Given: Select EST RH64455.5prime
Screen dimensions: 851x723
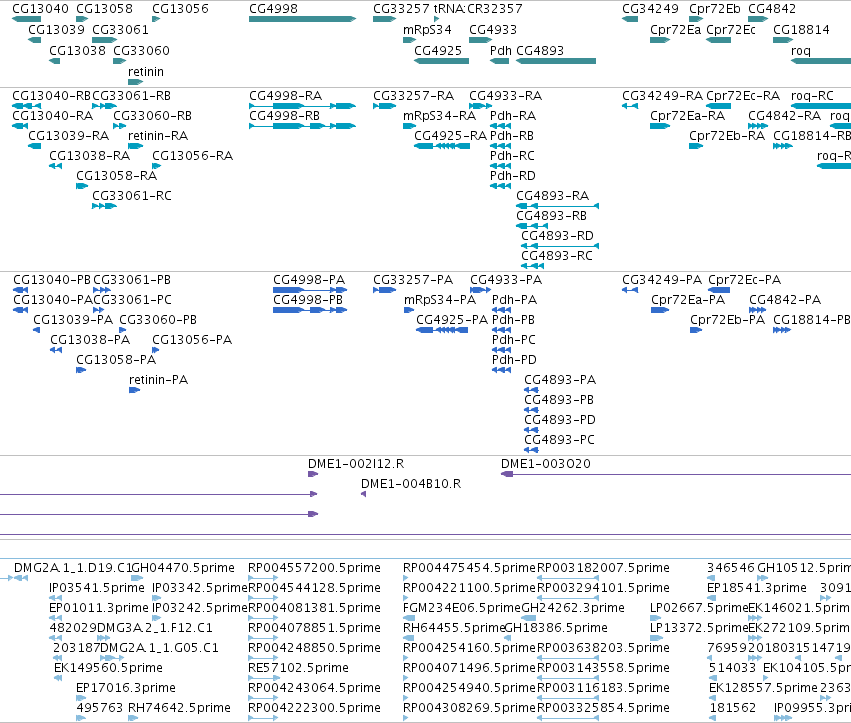Looking at the screenshot, I should (x=407, y=638).
